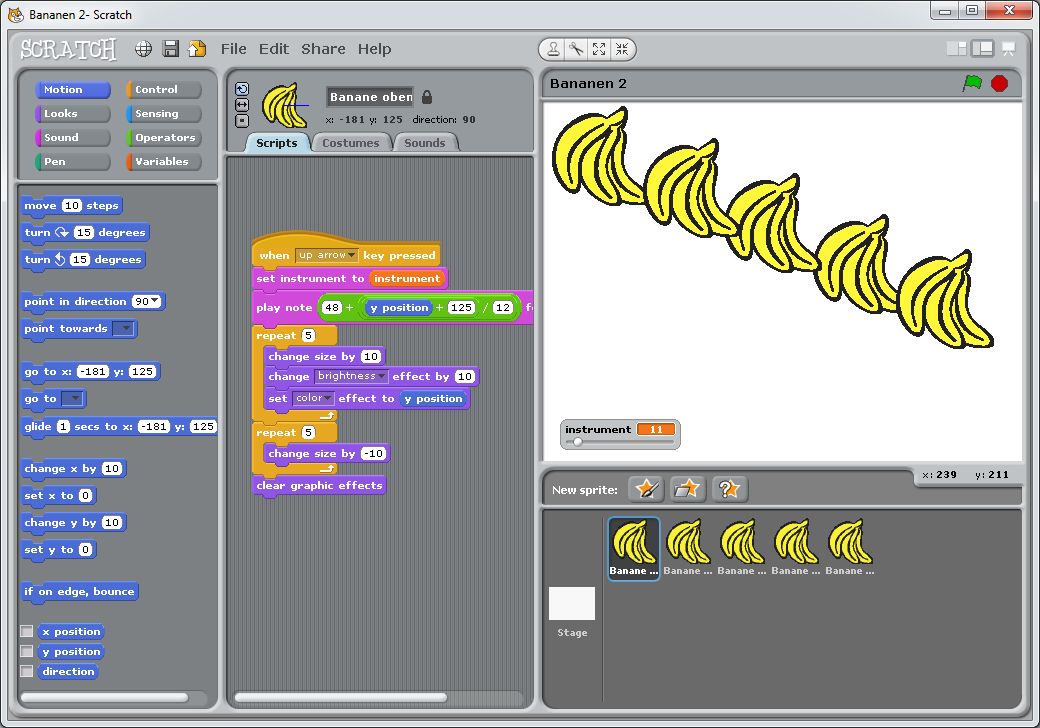Open the up arrow key dropdown in hat block
1040x728 pixels.
[x=351, y=256]
